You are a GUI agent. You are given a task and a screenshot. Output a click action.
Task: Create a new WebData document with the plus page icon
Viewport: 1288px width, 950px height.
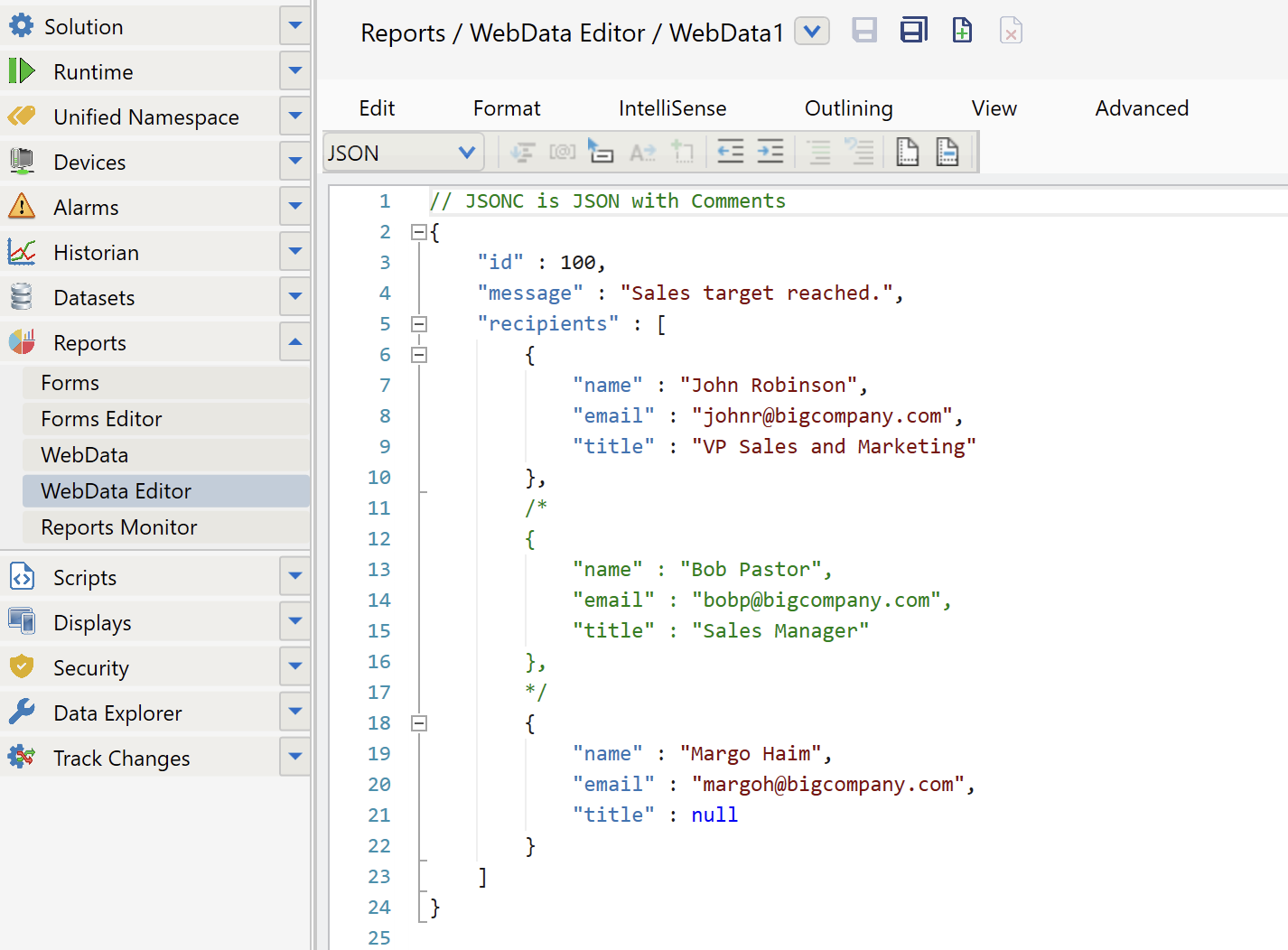pos(962,31)
